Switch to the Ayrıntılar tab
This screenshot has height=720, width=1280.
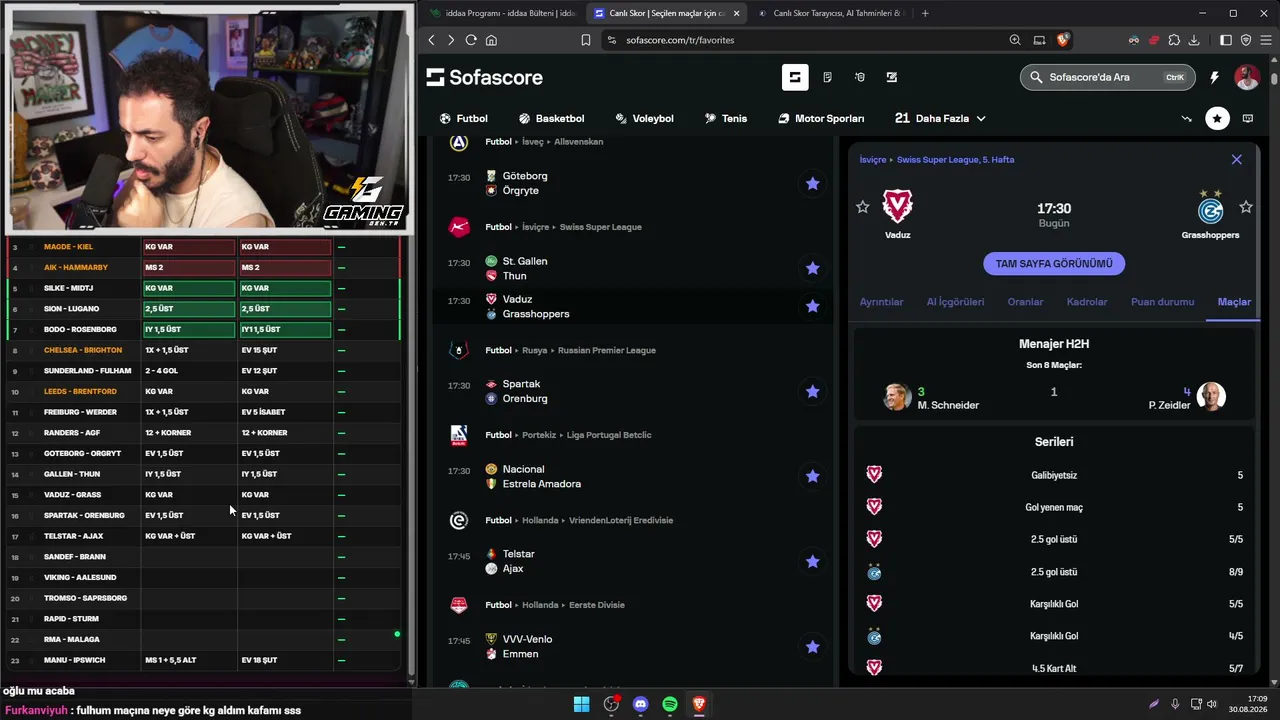[x=881, y=302]
